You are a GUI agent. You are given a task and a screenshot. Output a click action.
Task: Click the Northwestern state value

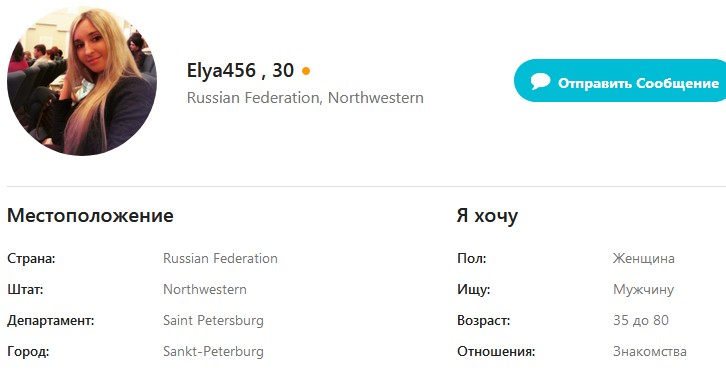coord(205,289)
